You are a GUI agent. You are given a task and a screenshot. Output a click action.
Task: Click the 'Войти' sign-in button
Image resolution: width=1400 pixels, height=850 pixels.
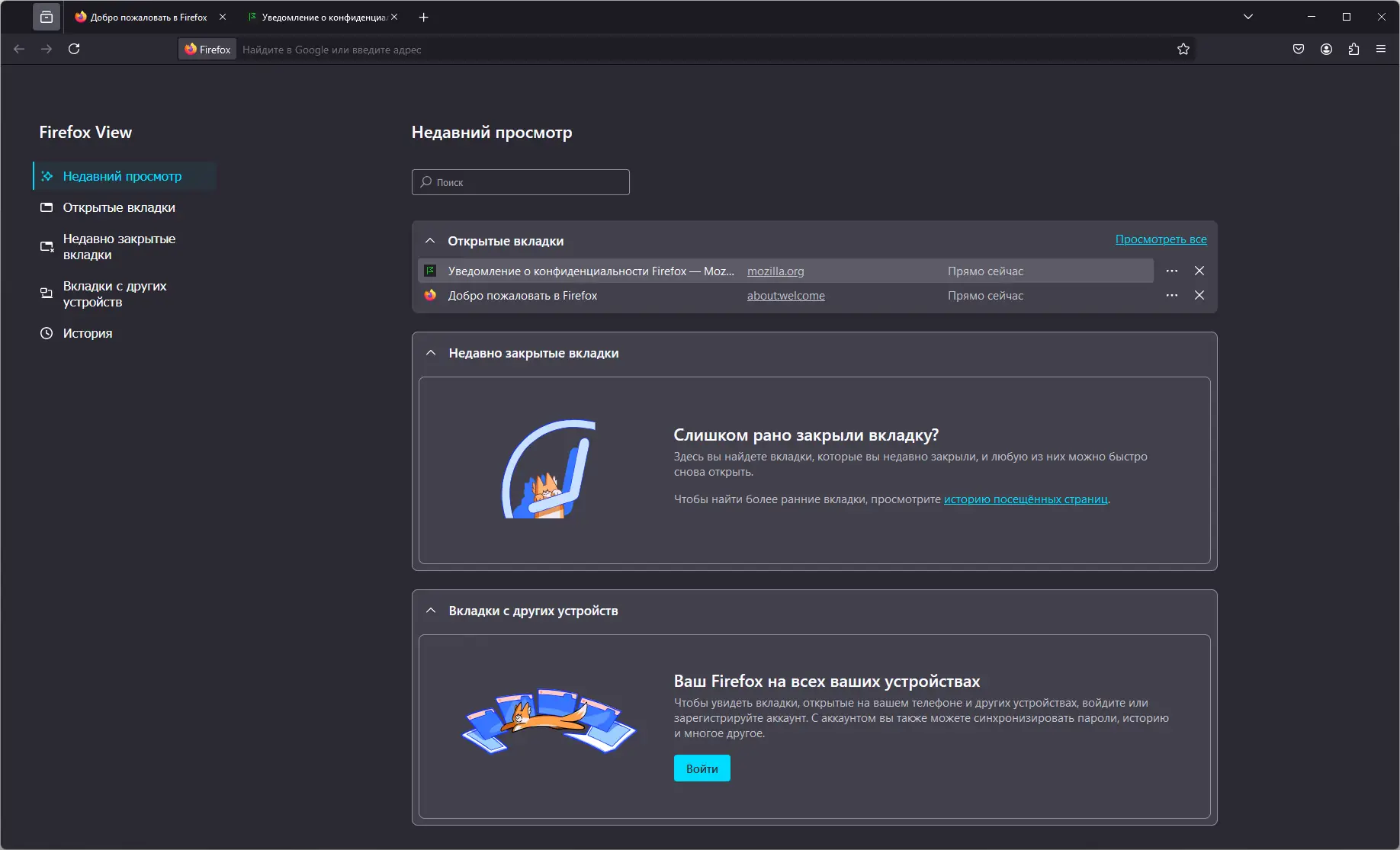[x=702, y=768]
